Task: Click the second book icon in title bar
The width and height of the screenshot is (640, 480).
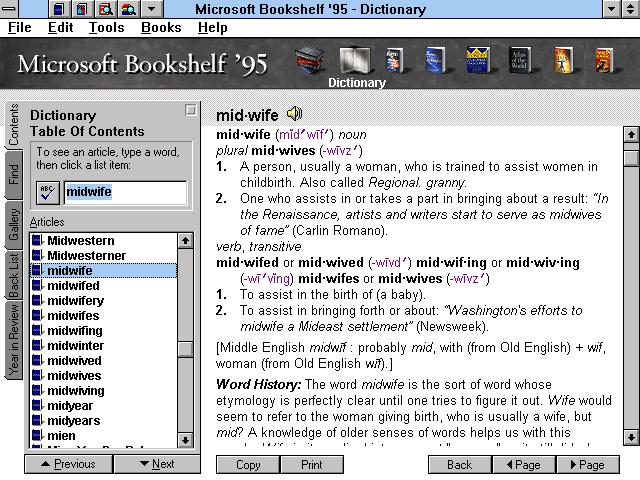Action: tap(82, 9)
